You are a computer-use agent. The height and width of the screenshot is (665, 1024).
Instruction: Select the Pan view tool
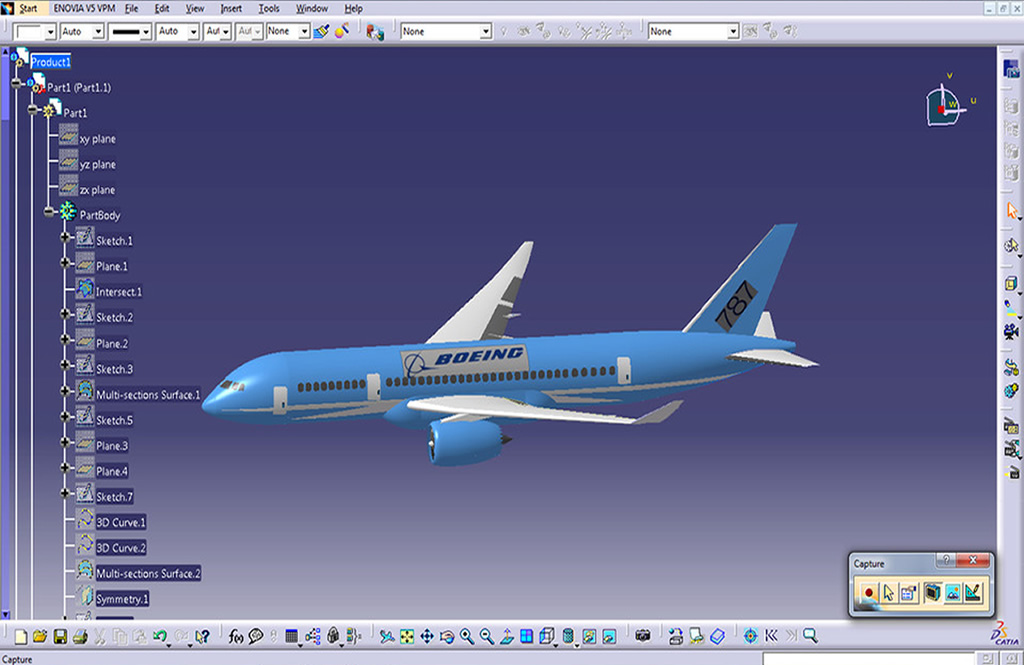point(427,636)
